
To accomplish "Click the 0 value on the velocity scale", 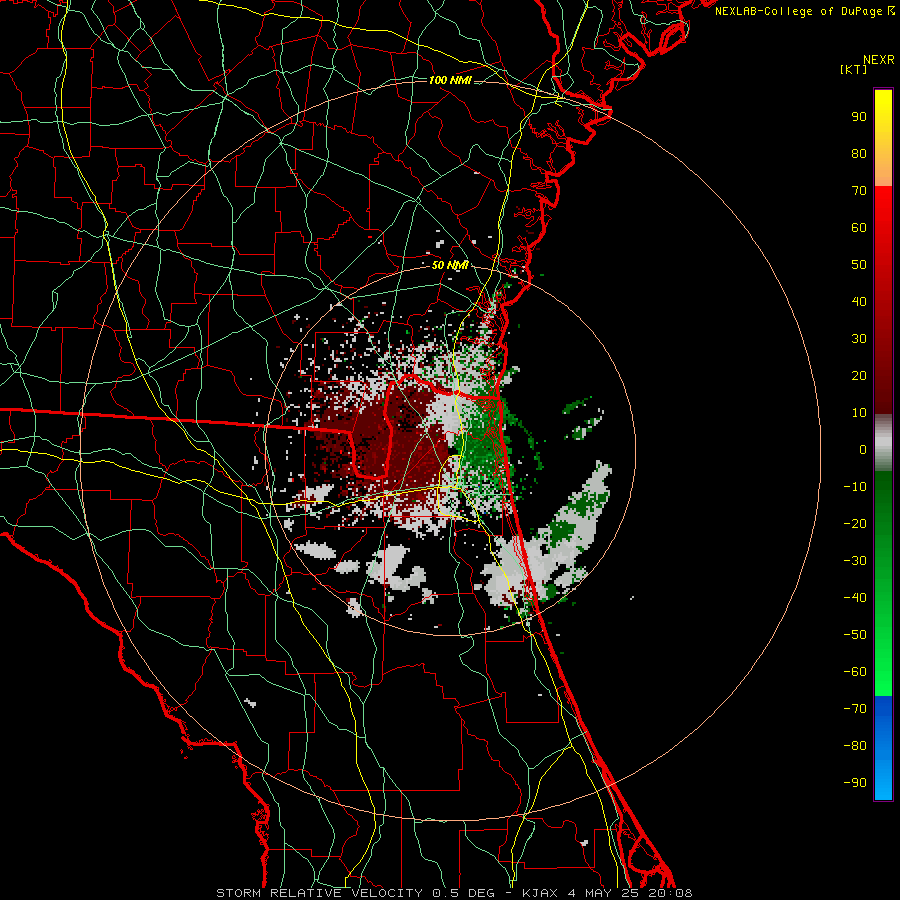I will click(863, 449).
